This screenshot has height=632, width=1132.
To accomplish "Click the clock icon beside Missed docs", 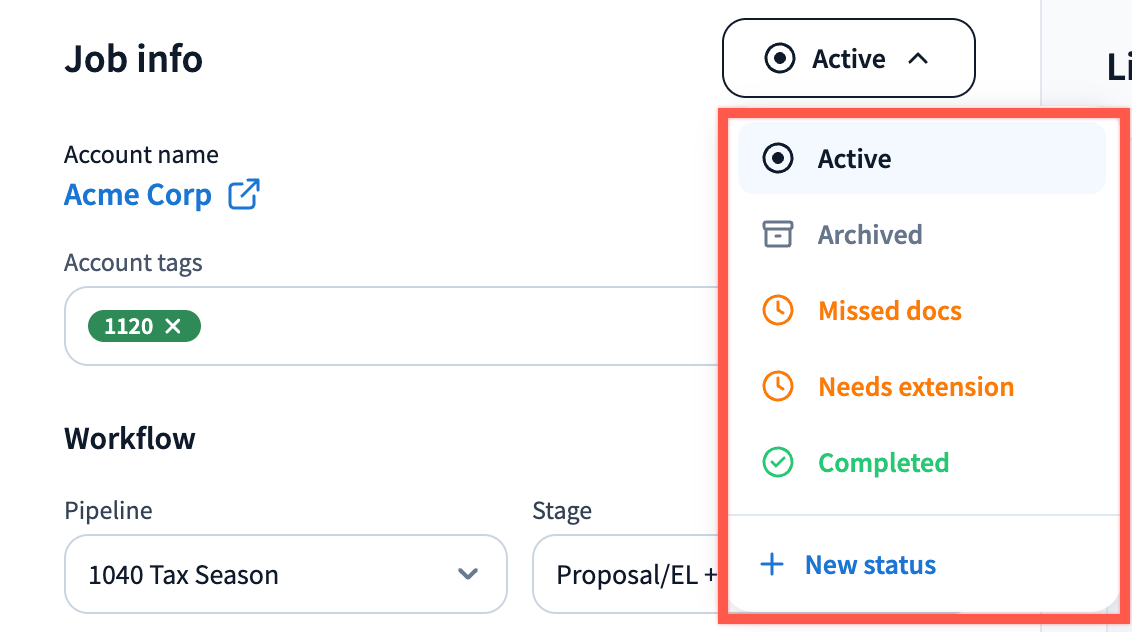I will 777,311.
